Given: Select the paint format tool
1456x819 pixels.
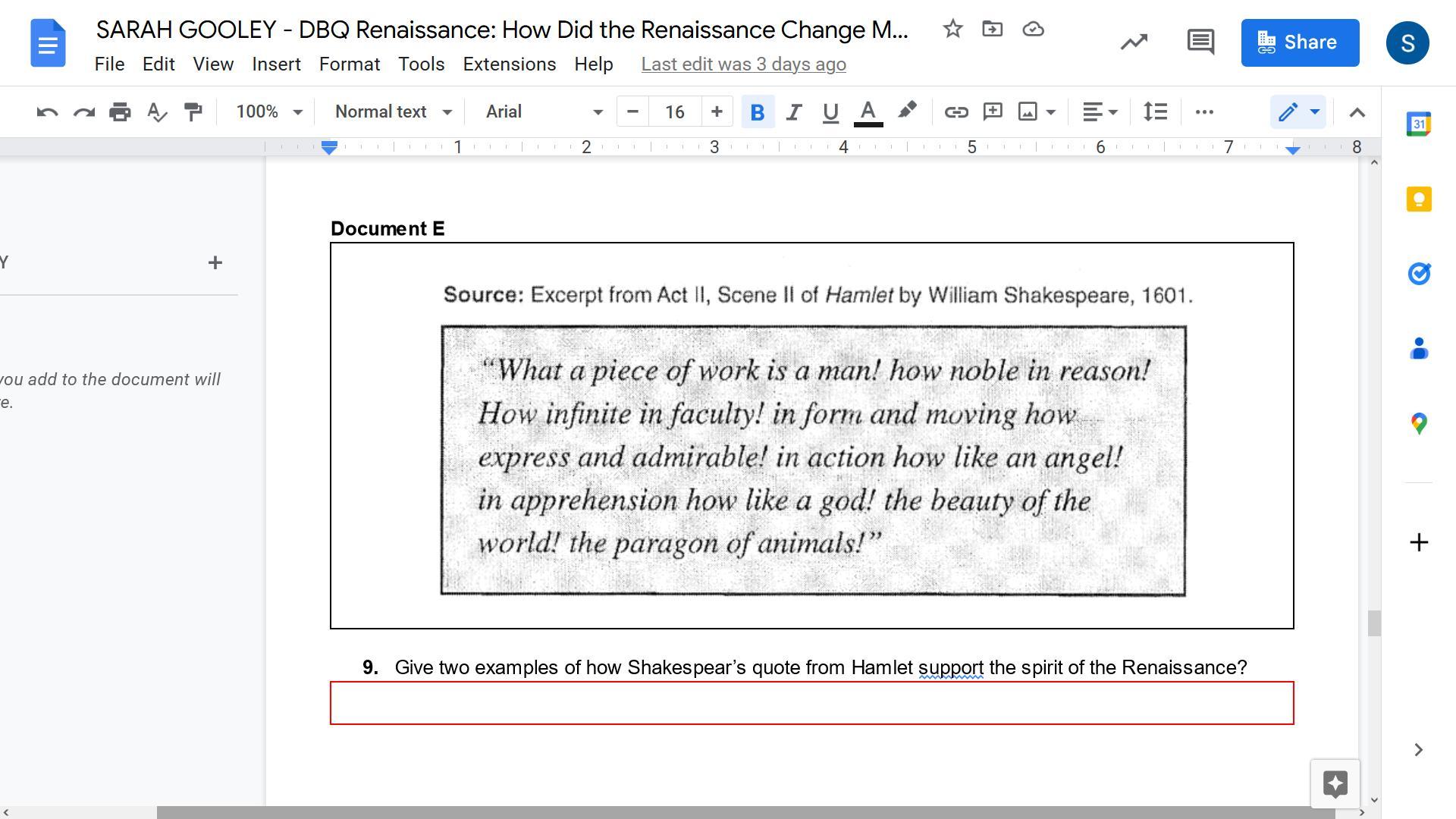Looking at the screenshot, I should coord(193,112).
